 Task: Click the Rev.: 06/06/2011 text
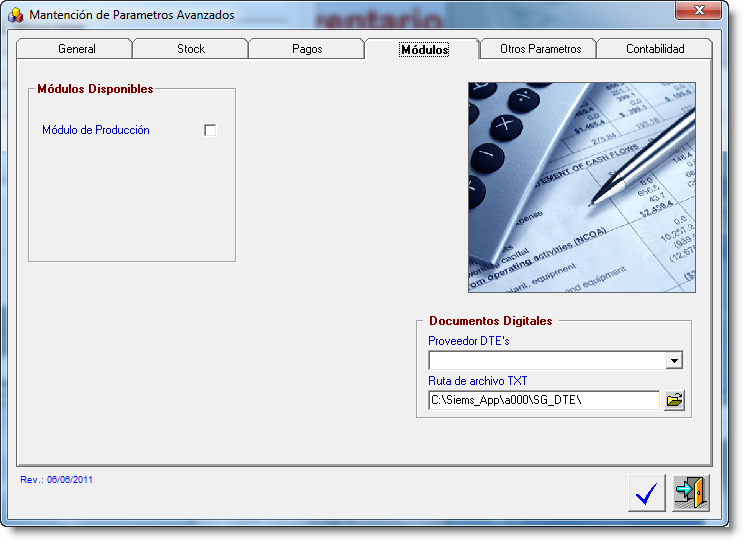[x=56, y=479]
